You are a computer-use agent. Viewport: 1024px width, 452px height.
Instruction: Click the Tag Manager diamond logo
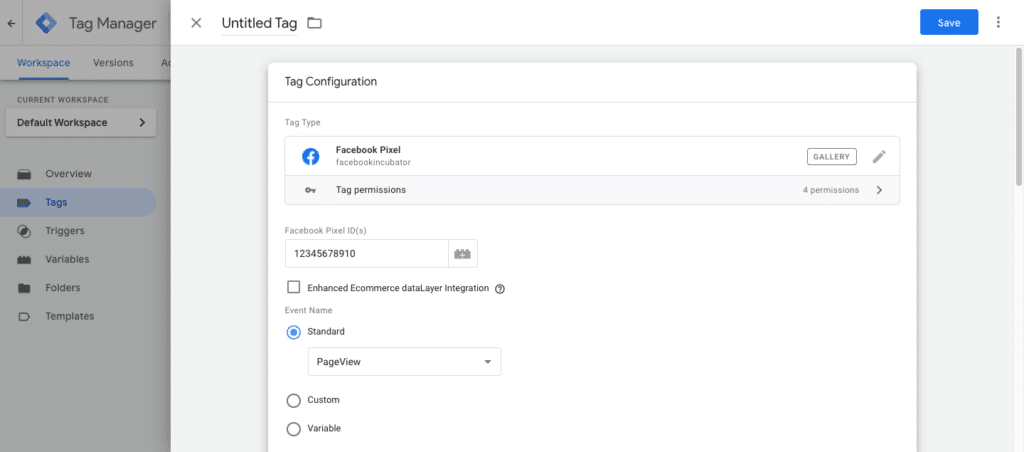coord(46,23)
